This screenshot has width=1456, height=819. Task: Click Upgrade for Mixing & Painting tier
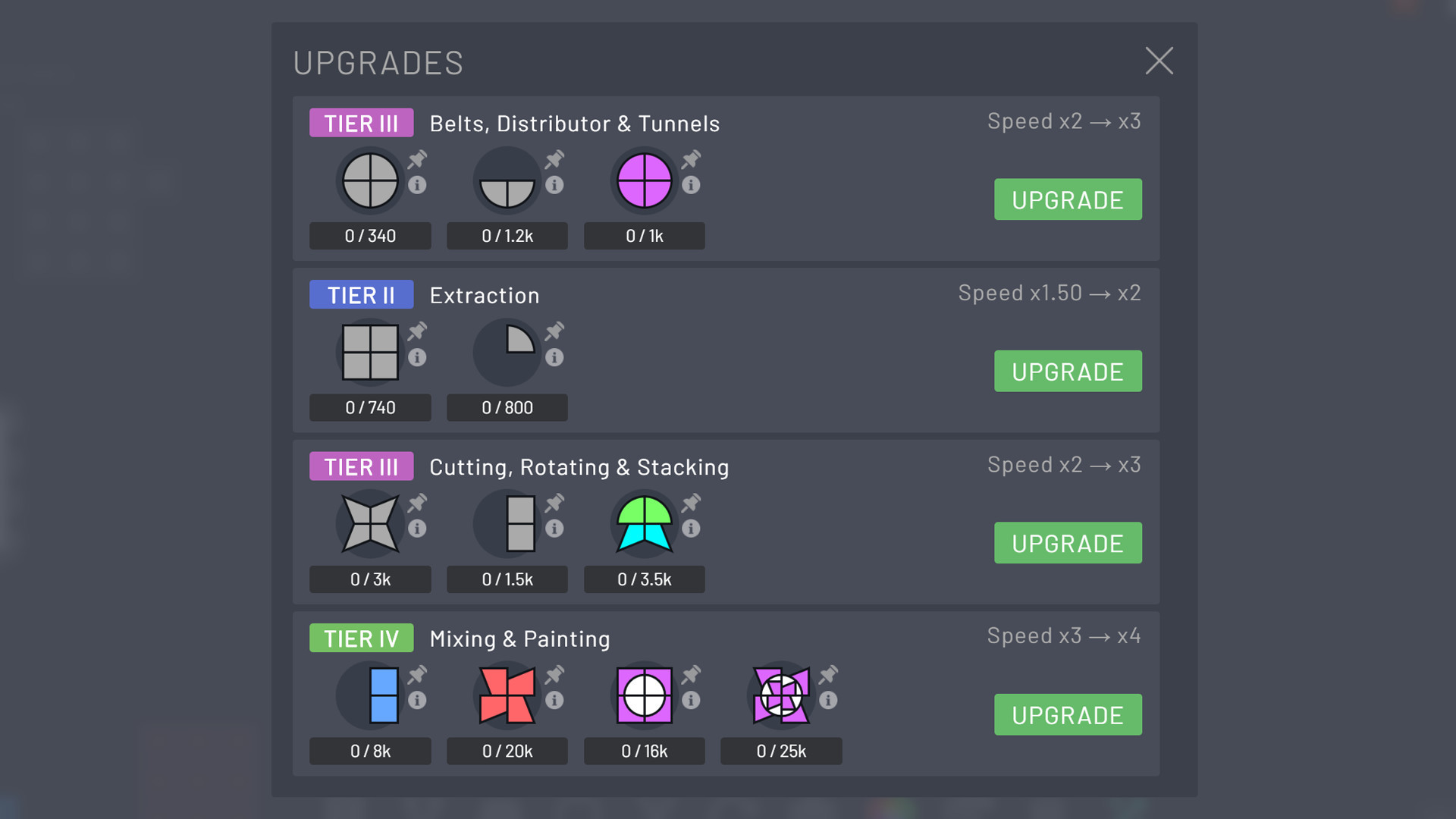point(1067,714)
